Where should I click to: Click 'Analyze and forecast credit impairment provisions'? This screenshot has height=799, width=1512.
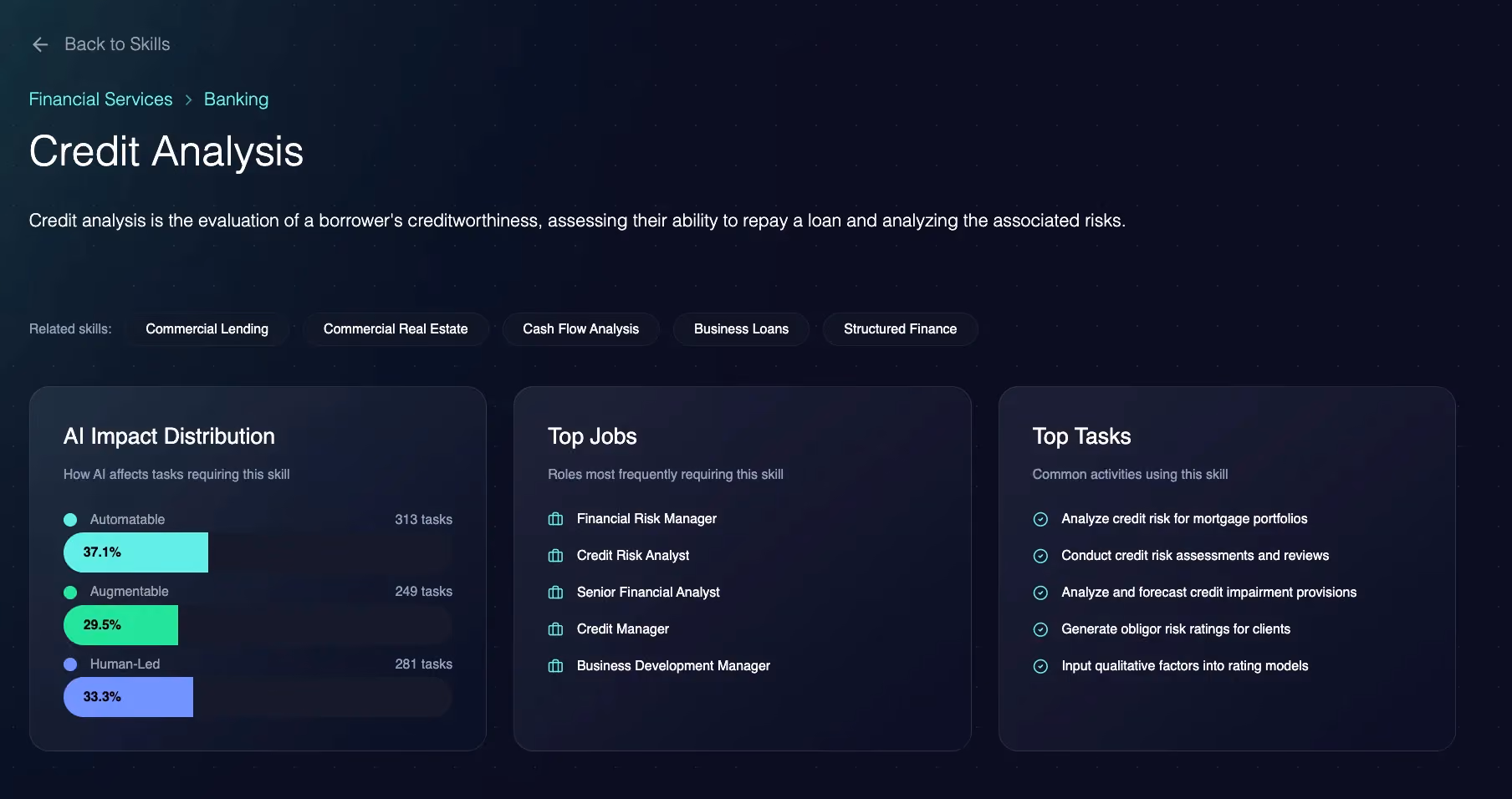[1209, 593]
